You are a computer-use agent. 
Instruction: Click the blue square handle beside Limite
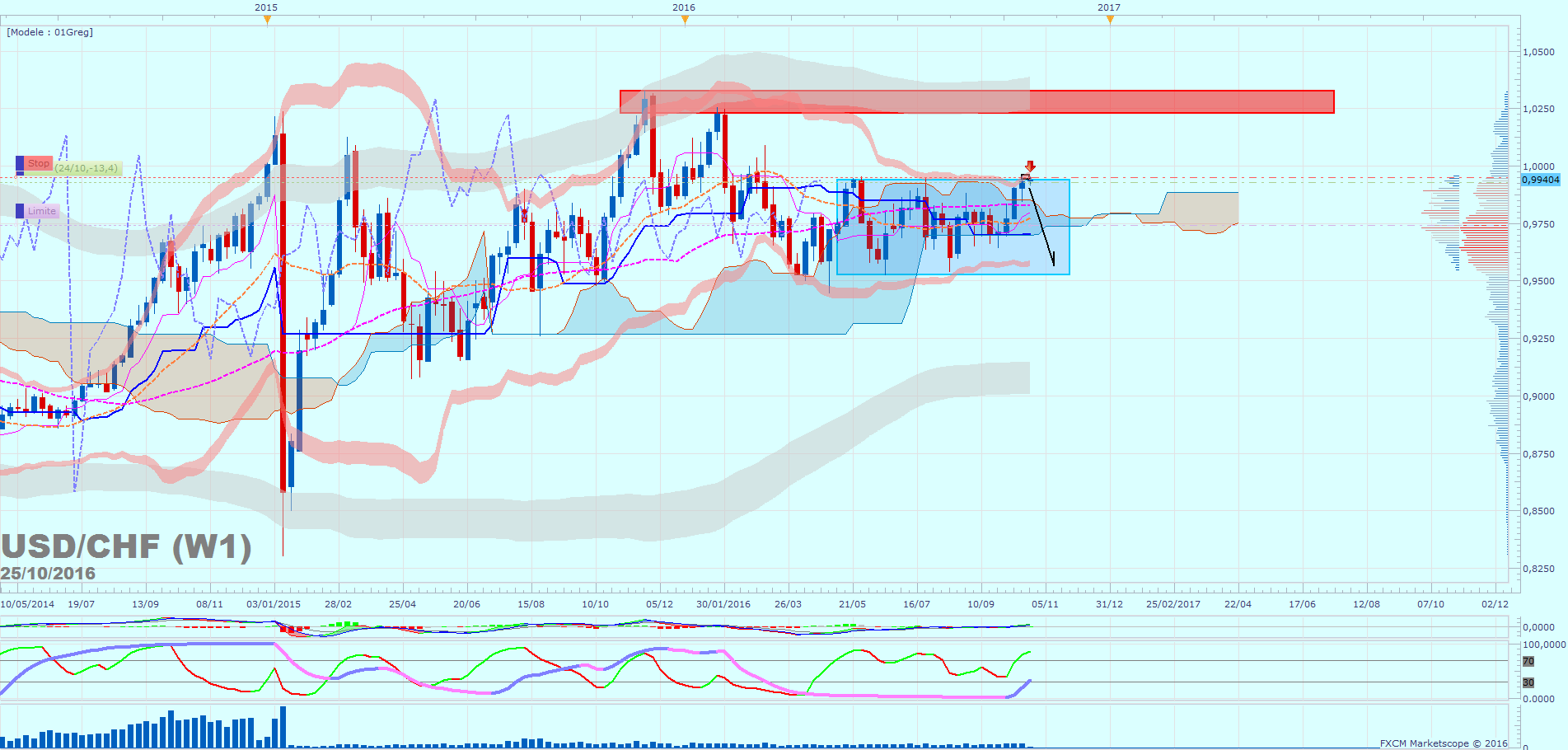(x=20, y=211)
